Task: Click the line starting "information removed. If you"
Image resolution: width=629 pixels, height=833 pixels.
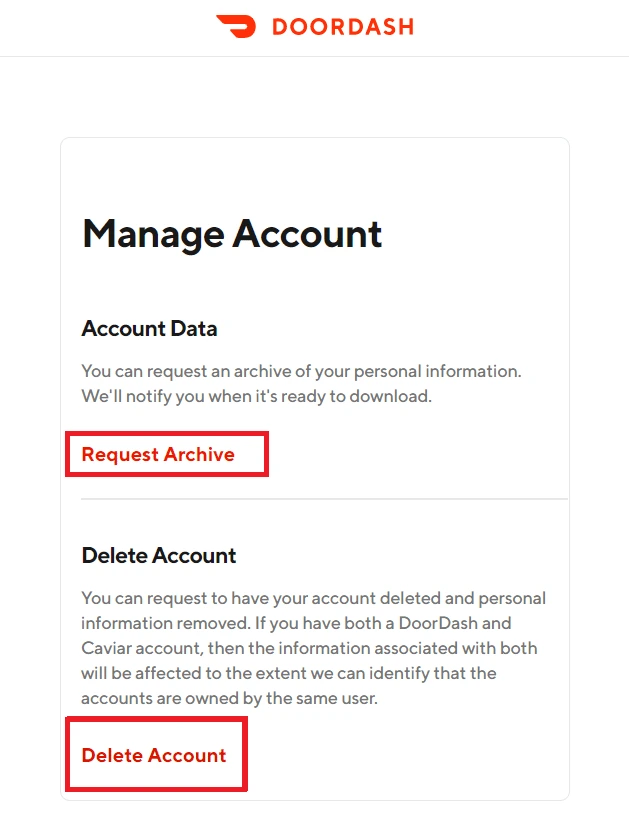Action: 296,623
